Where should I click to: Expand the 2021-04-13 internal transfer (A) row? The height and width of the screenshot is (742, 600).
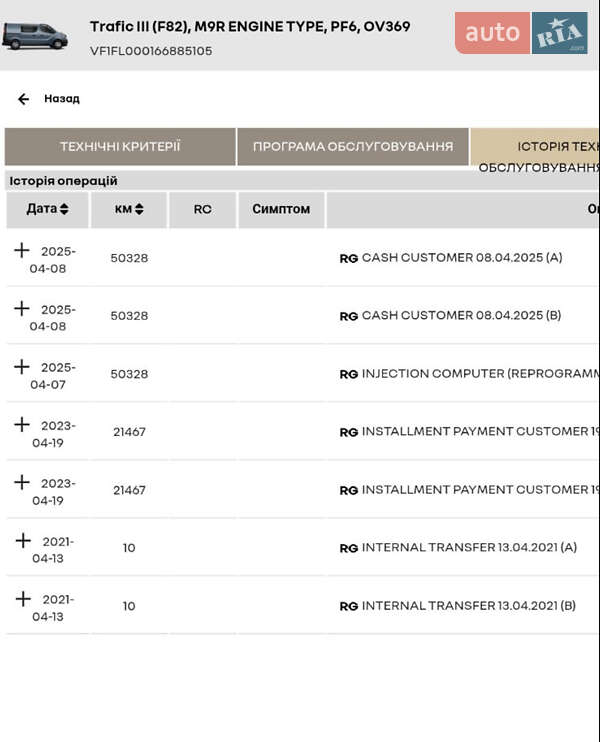click(x=22, y=540)
